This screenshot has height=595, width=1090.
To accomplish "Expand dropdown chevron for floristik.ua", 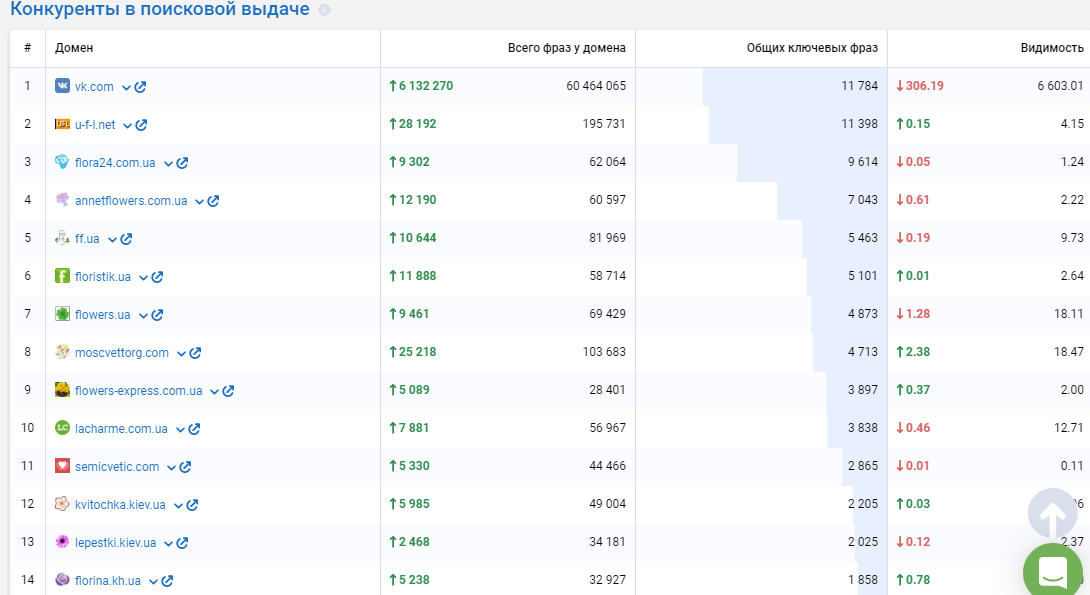I will 143,277.
